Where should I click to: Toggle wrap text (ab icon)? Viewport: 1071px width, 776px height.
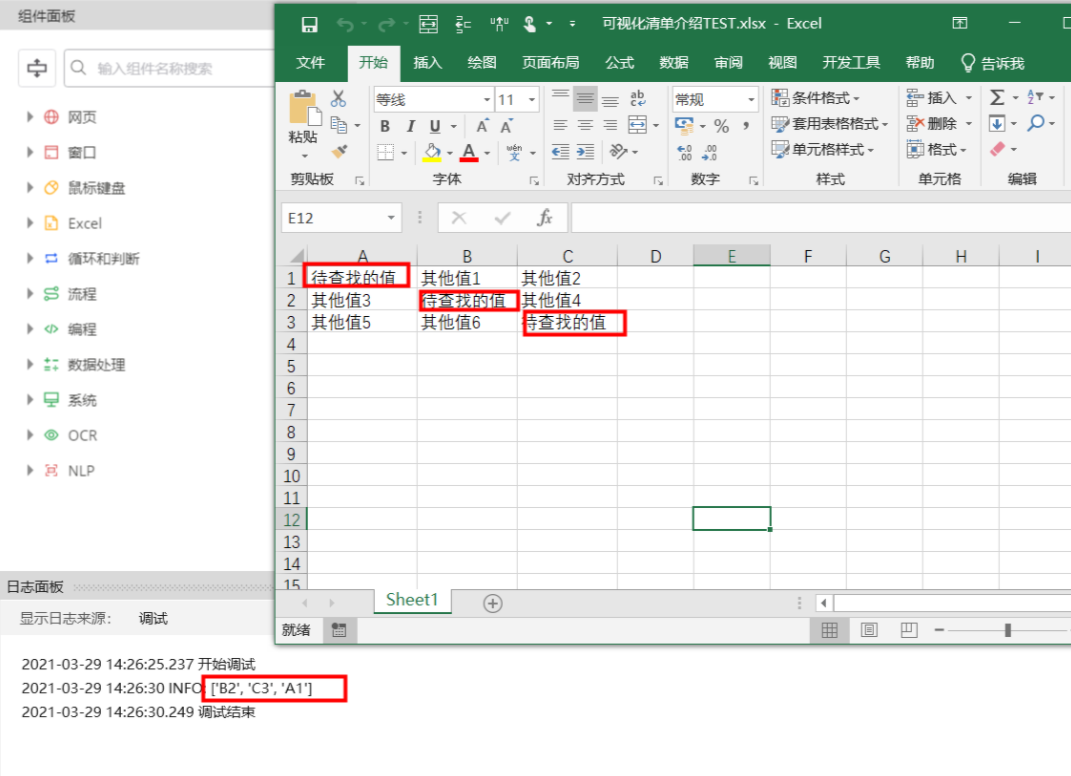pos(637,98)
